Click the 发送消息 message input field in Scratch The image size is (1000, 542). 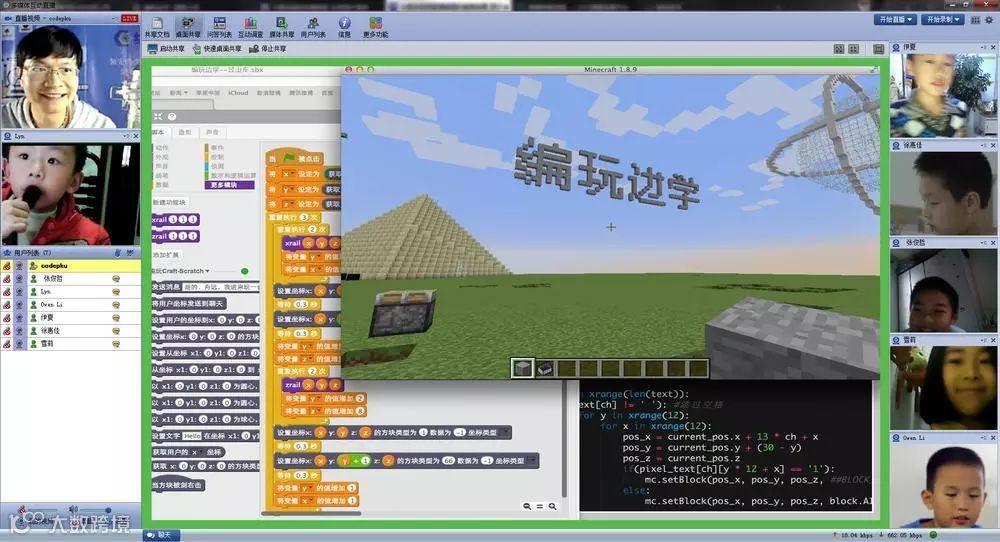click(221, 288)
